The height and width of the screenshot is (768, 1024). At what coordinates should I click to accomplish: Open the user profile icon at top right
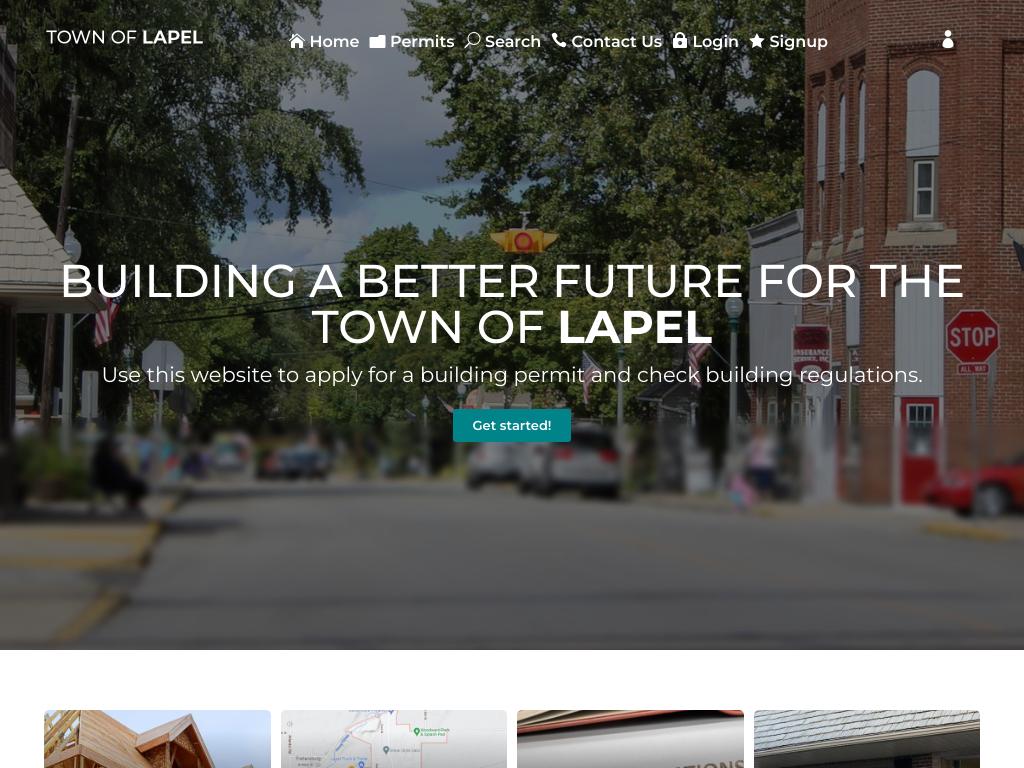coord(948,40)
